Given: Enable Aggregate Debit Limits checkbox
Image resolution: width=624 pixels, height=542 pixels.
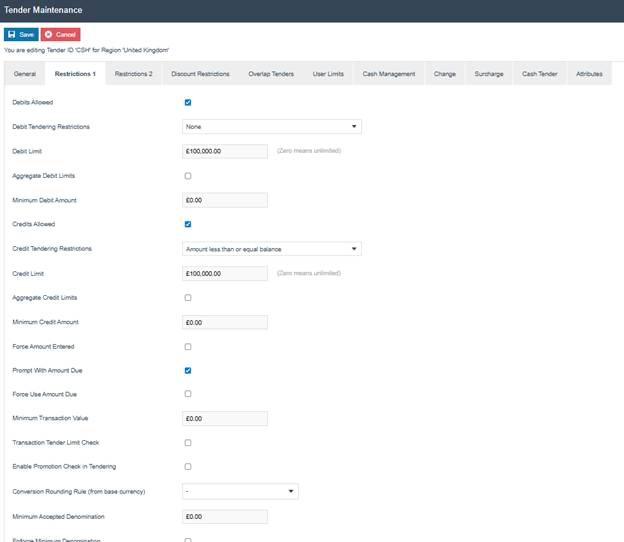Looking at the screenshot, I should (x=188, y=176).
